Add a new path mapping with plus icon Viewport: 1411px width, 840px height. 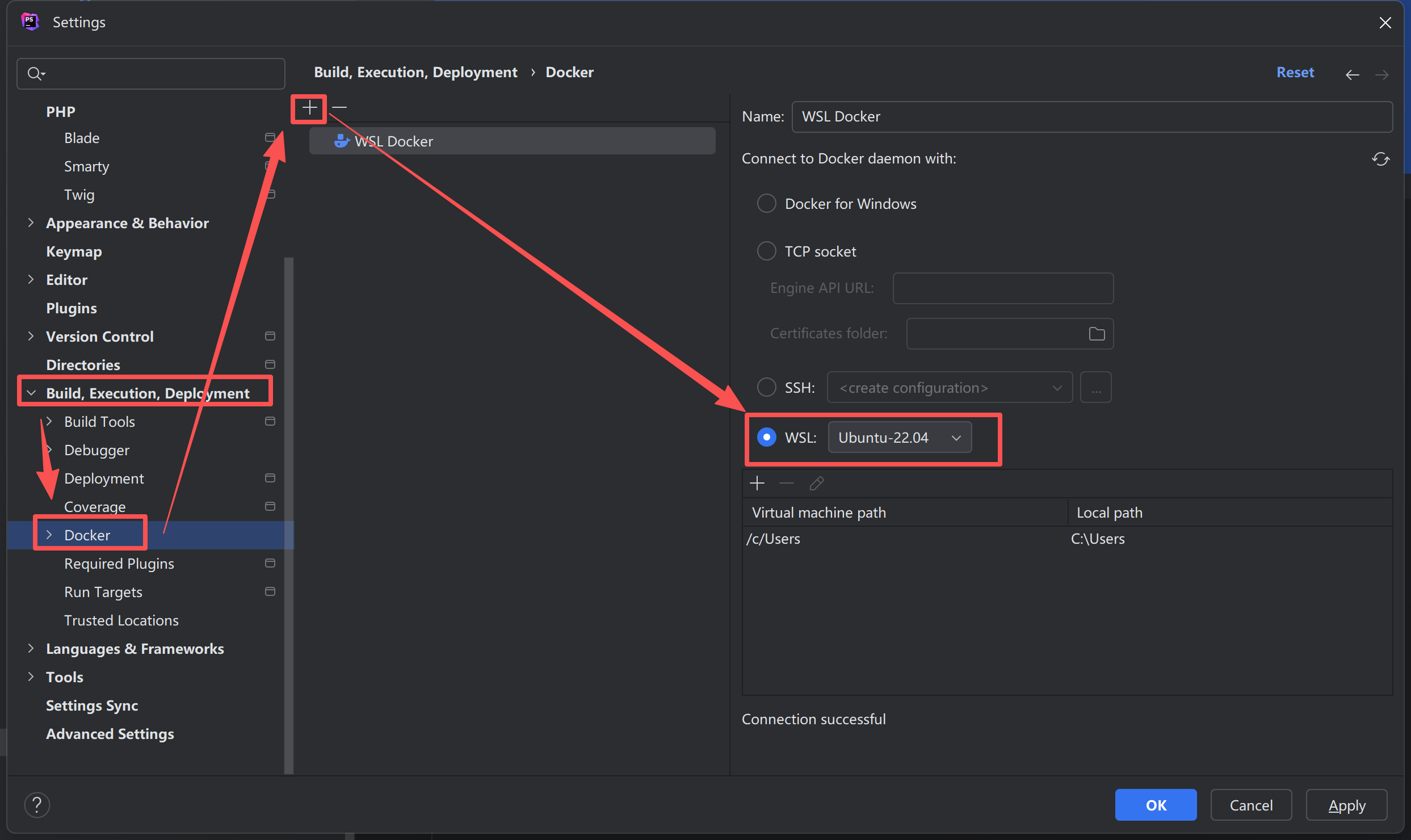pyautogui.click(x=757, y=484)
